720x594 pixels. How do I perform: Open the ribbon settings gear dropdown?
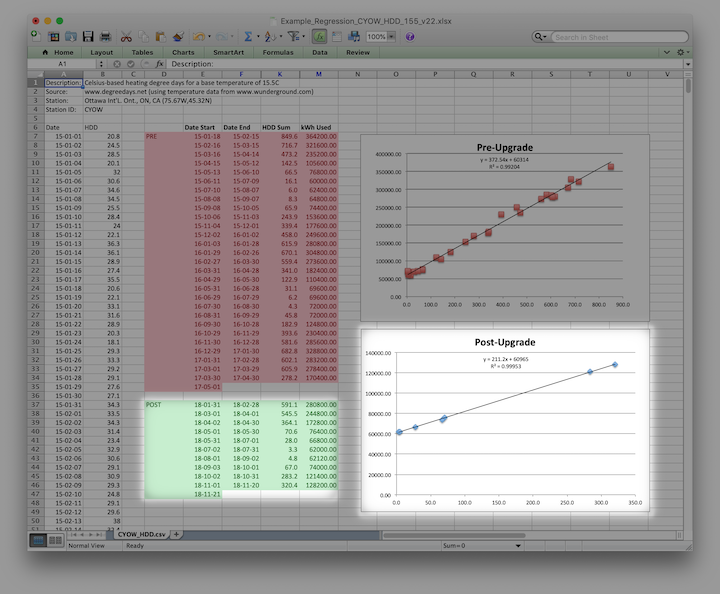(682, 51)
